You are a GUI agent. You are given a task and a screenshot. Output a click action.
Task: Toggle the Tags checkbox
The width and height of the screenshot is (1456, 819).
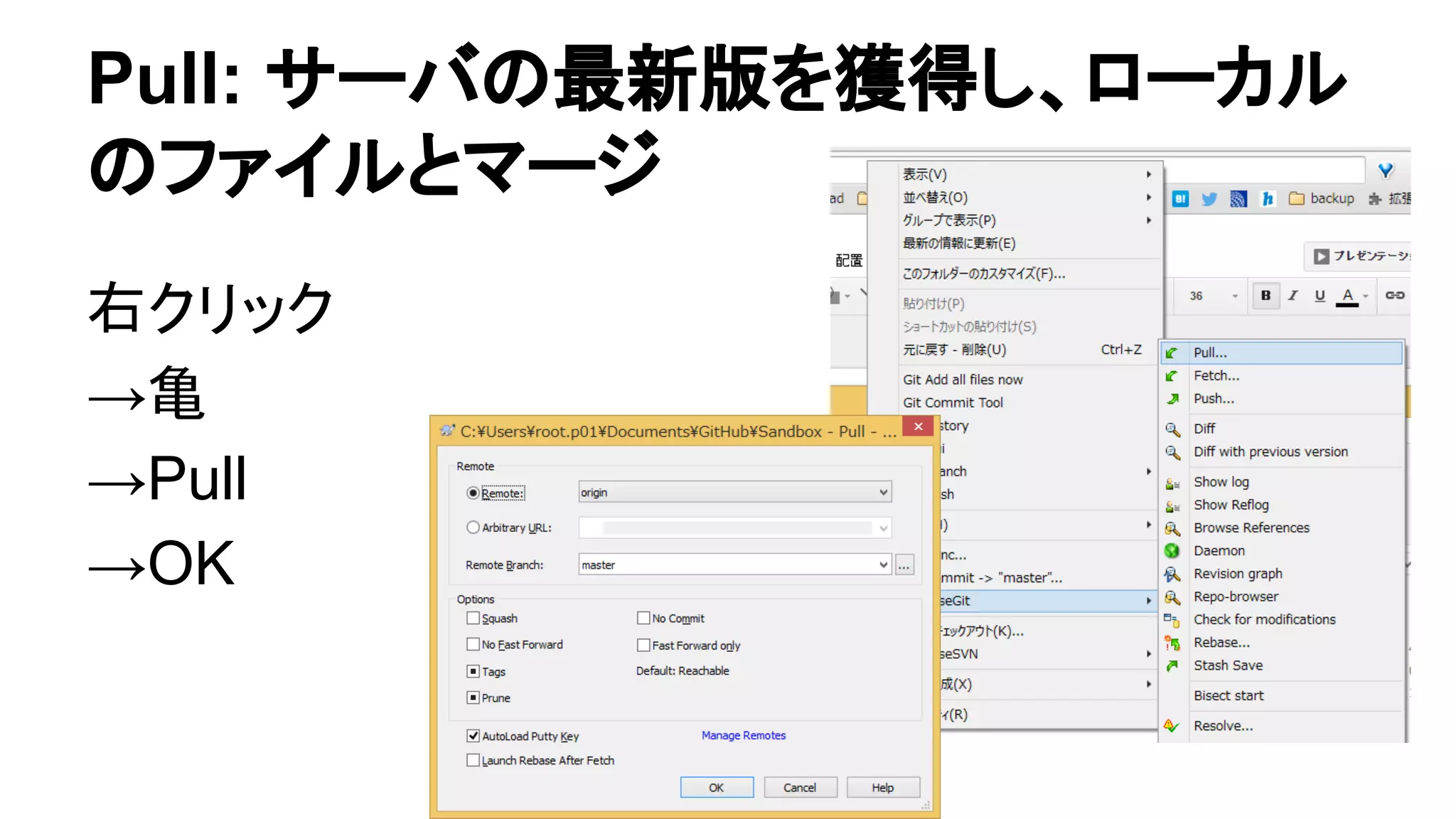pyautogui.click(x=473, y=671)
